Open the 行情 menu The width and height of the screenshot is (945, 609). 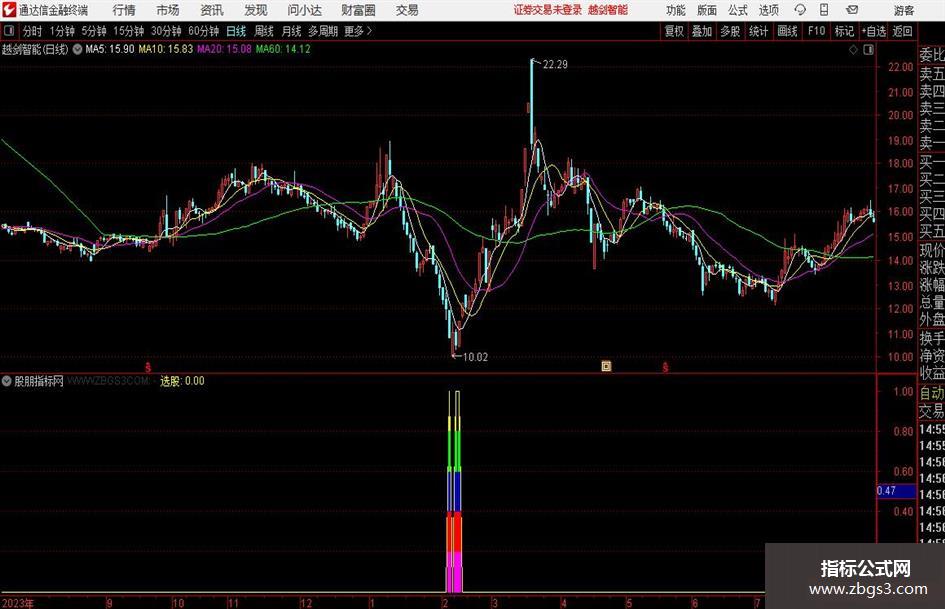[124, 10]
